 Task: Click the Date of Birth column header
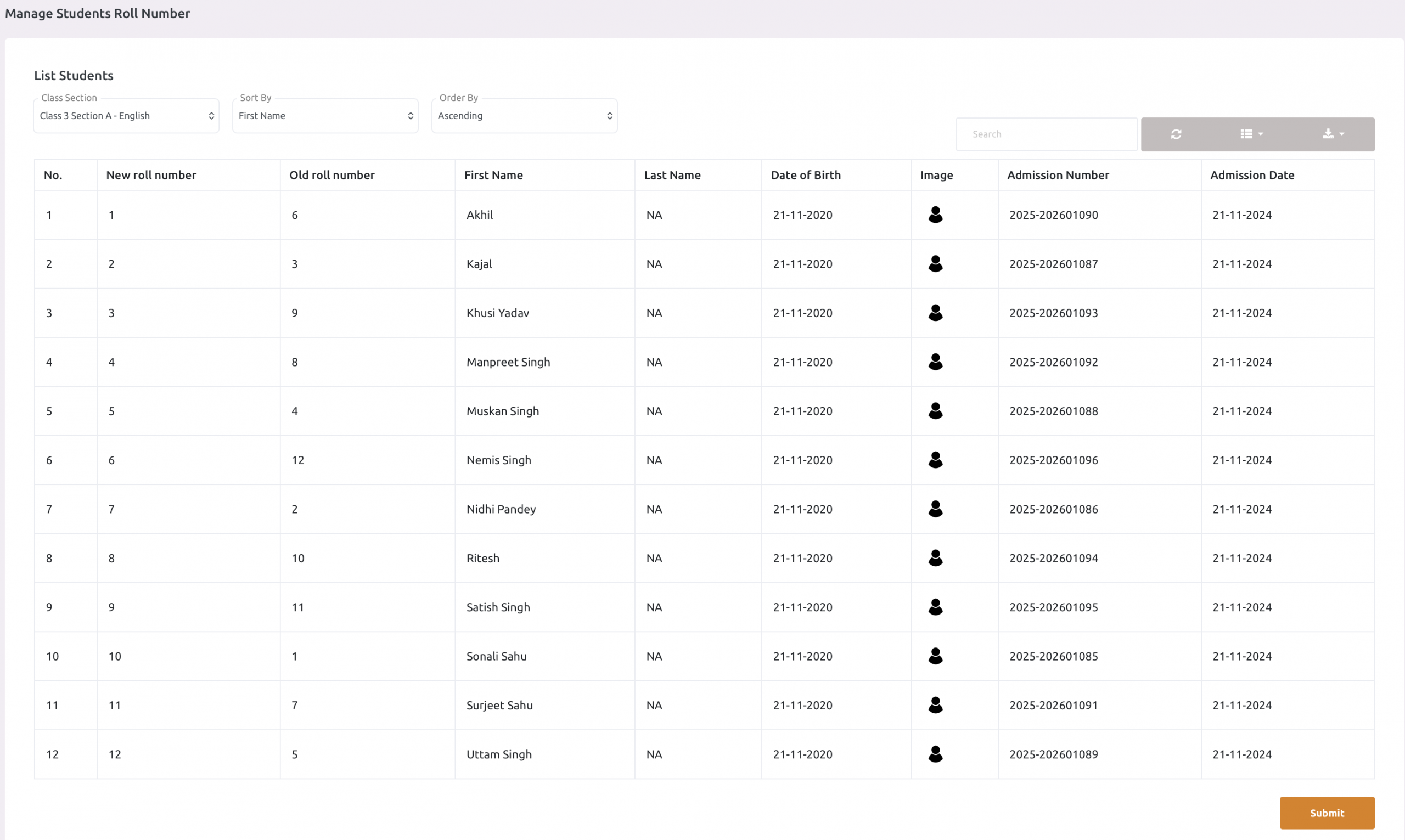click(805, 175)
